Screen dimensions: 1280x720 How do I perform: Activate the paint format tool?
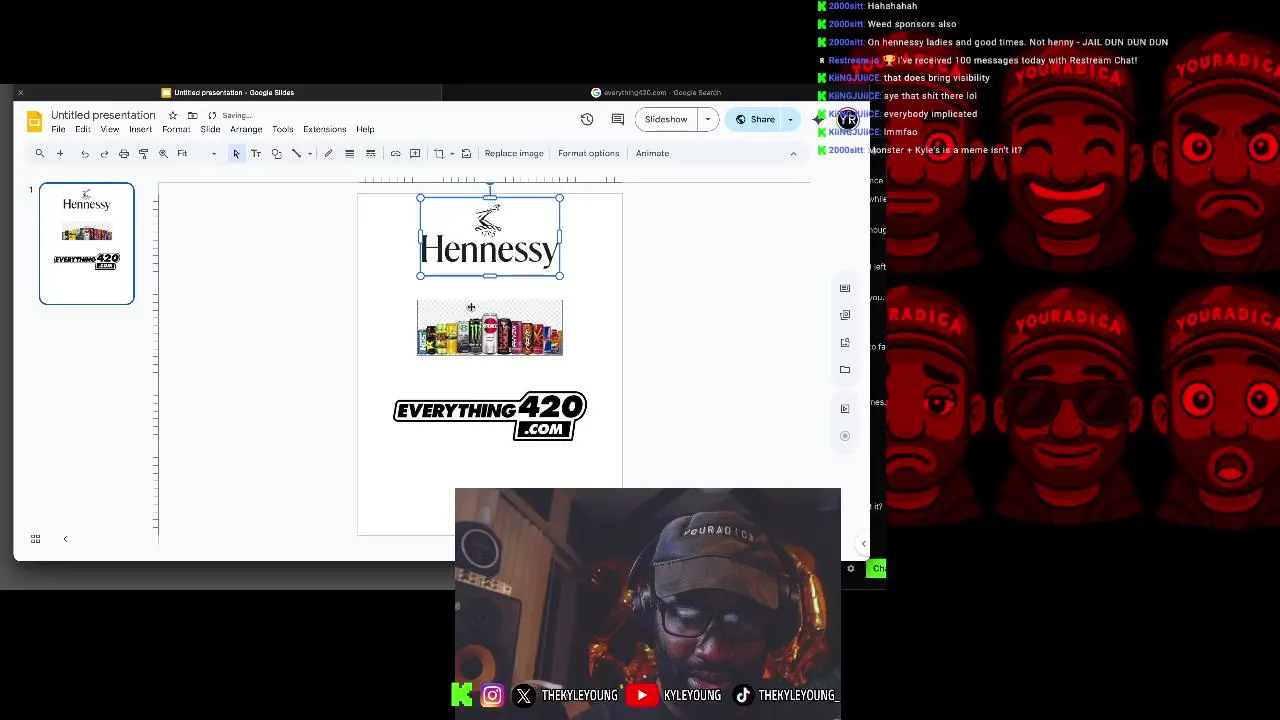pyautogui.click(x=143, y=154)
